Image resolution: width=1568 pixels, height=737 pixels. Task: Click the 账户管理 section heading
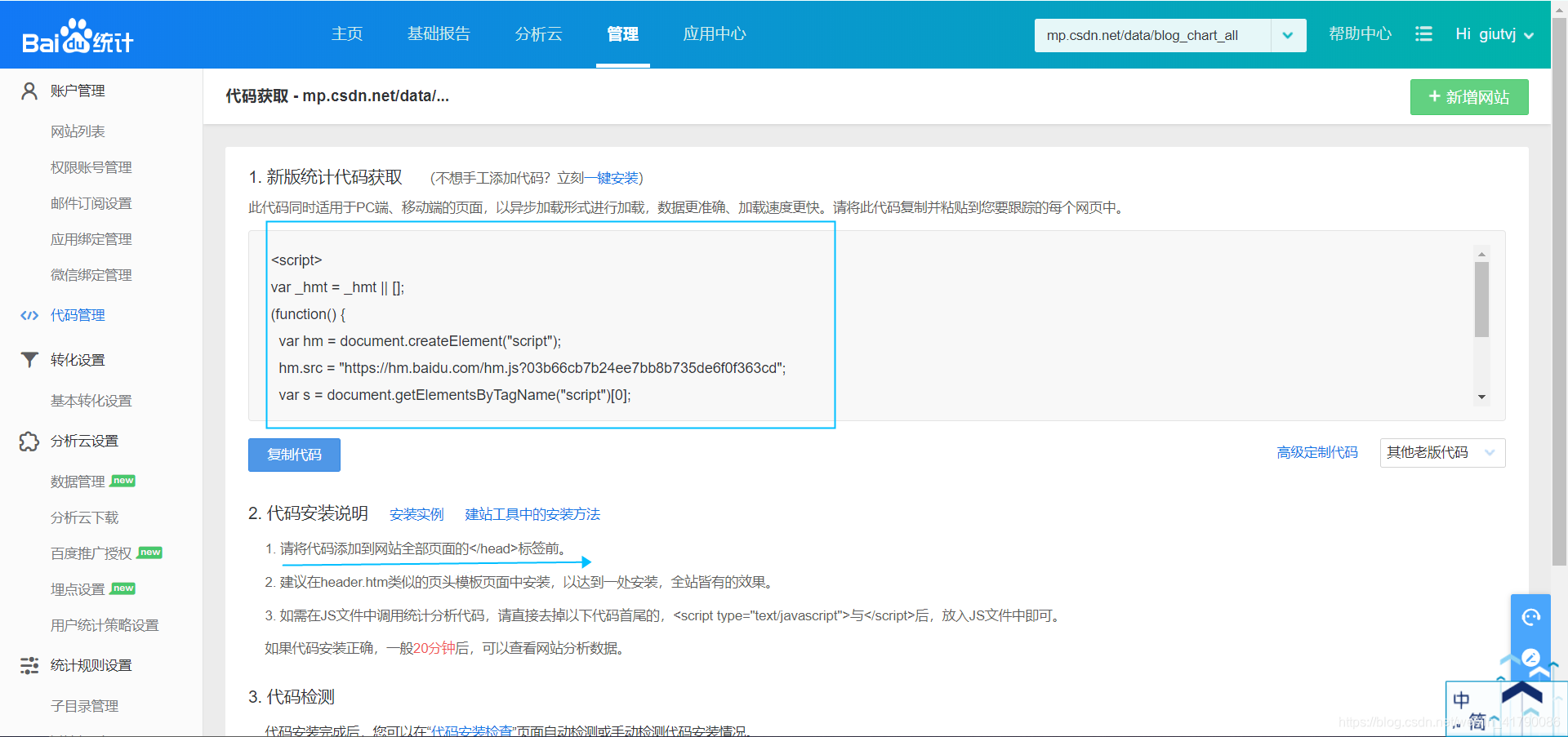[78, 91]
